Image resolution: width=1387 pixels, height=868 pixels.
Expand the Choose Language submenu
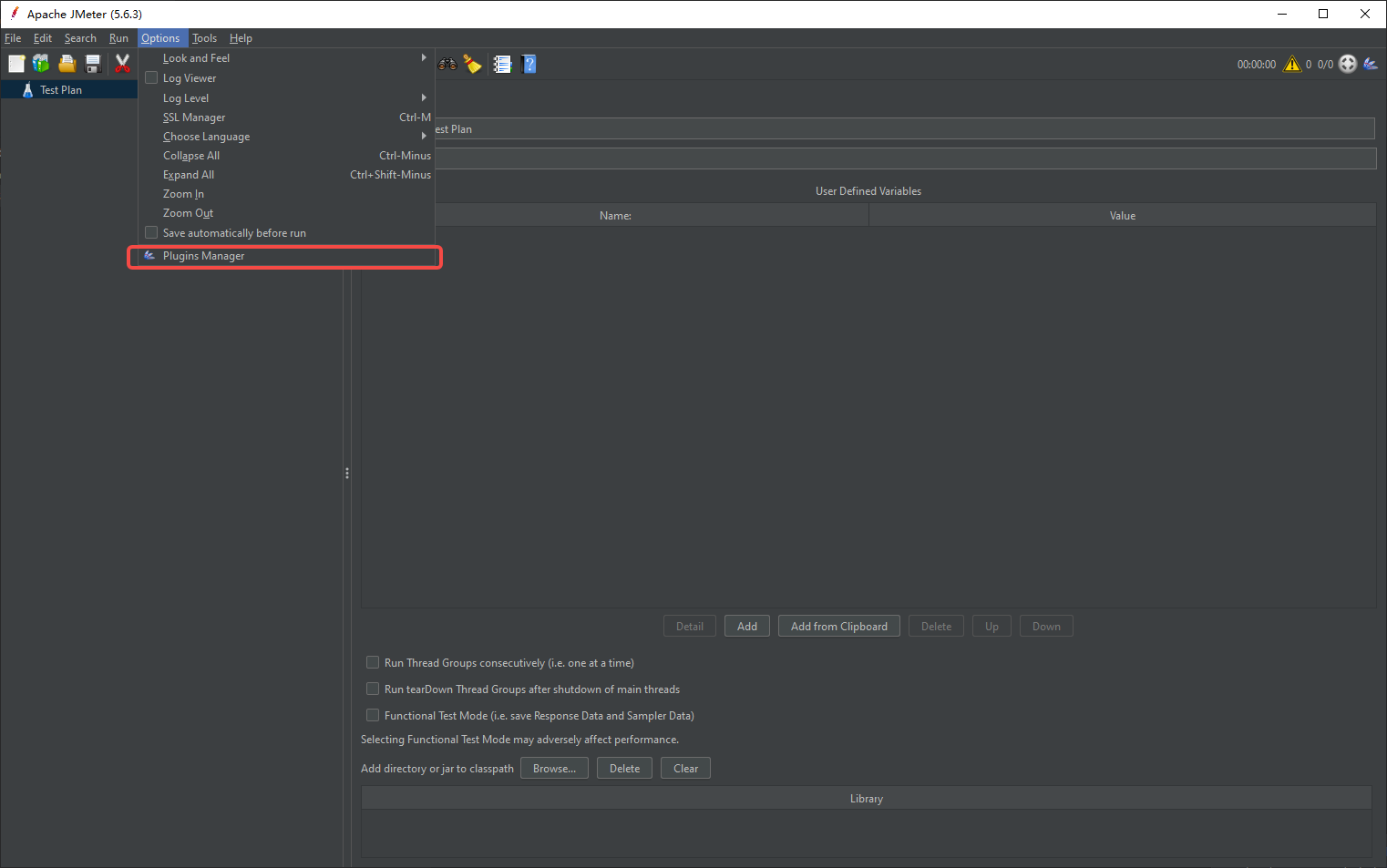coord(286,136)
